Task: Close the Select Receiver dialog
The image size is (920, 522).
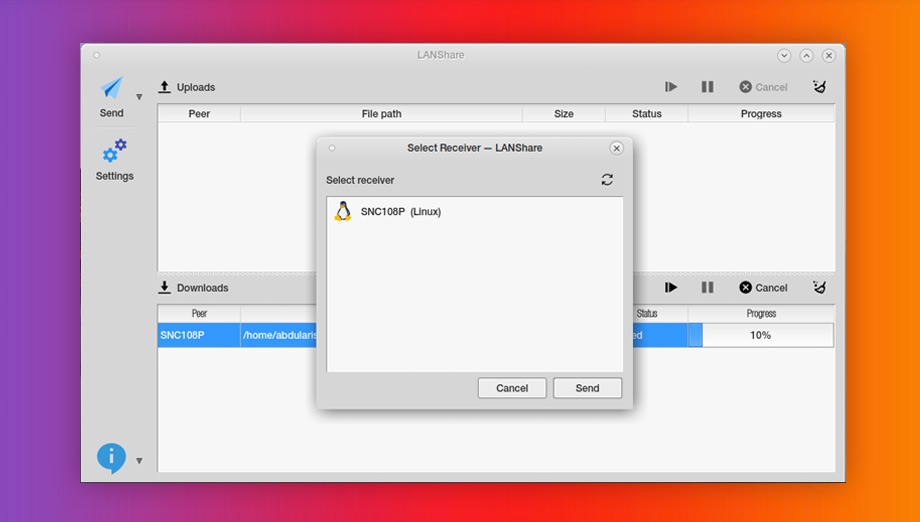Action: pyautogui.click(x=616, y=148)
